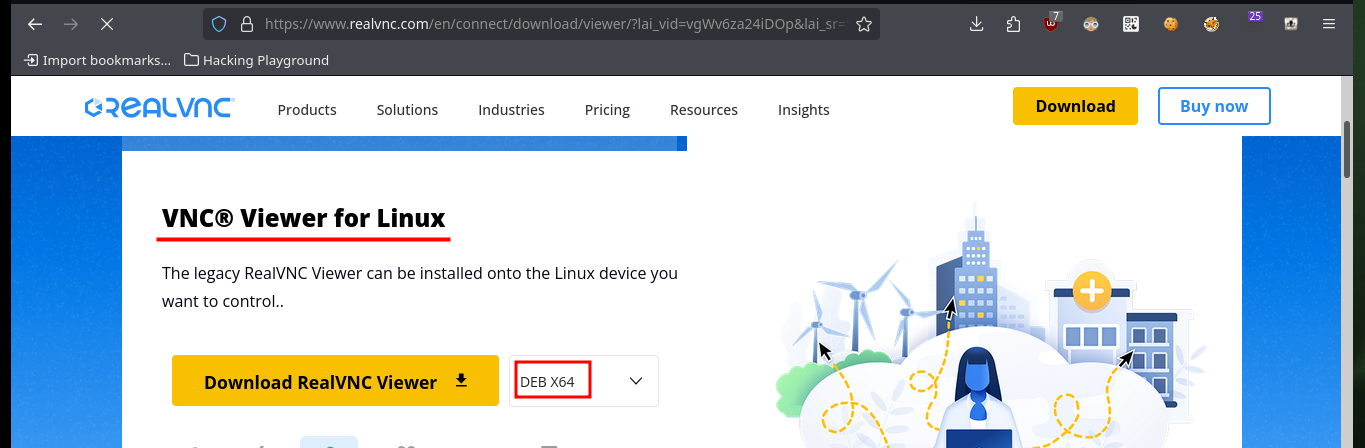Click the uBlock Origin shield icon
Image resolution: width=1365 pixels, height=448 pixels.
[x=1051, y=23]
